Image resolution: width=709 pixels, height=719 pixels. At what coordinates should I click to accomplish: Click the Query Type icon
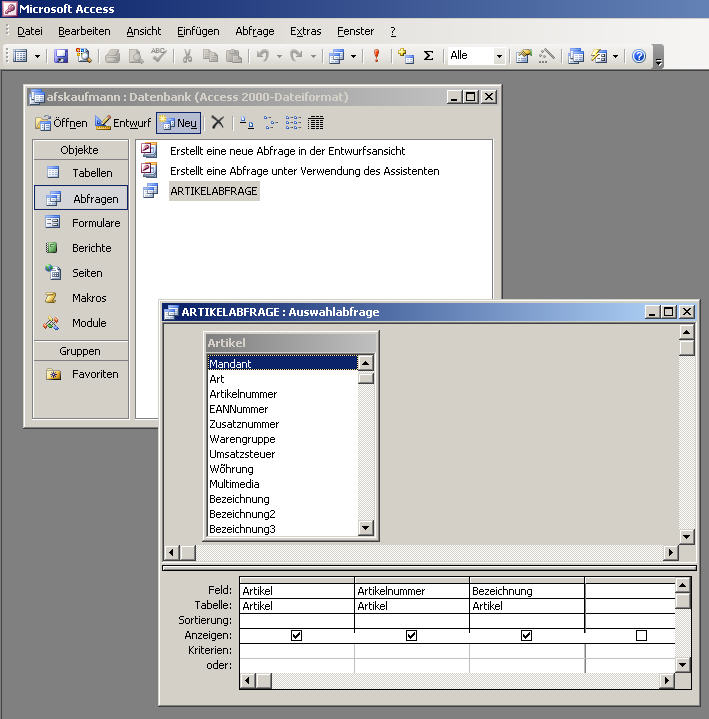337,56
